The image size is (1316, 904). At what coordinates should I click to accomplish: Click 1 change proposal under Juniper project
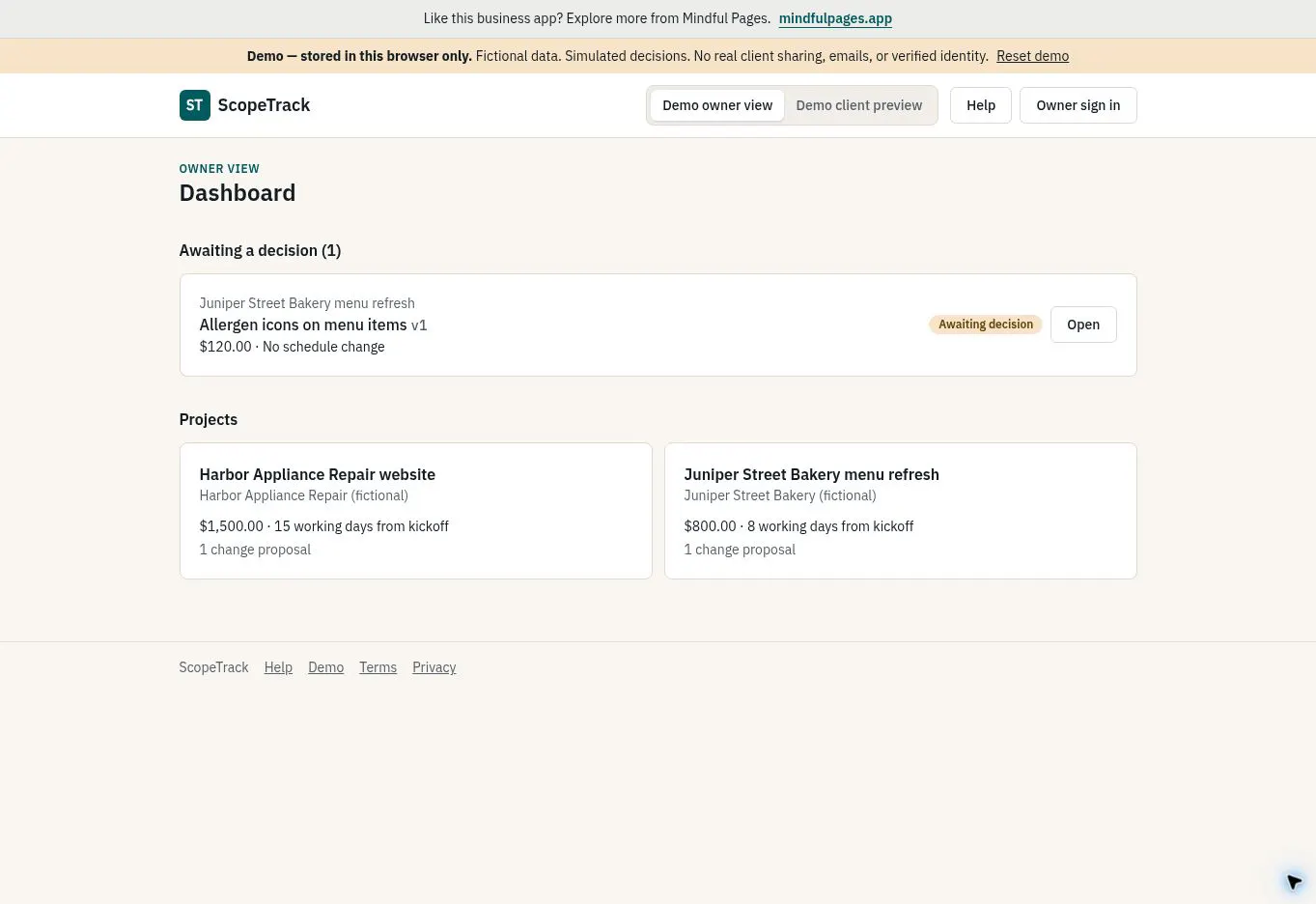[x=740, y=550]
